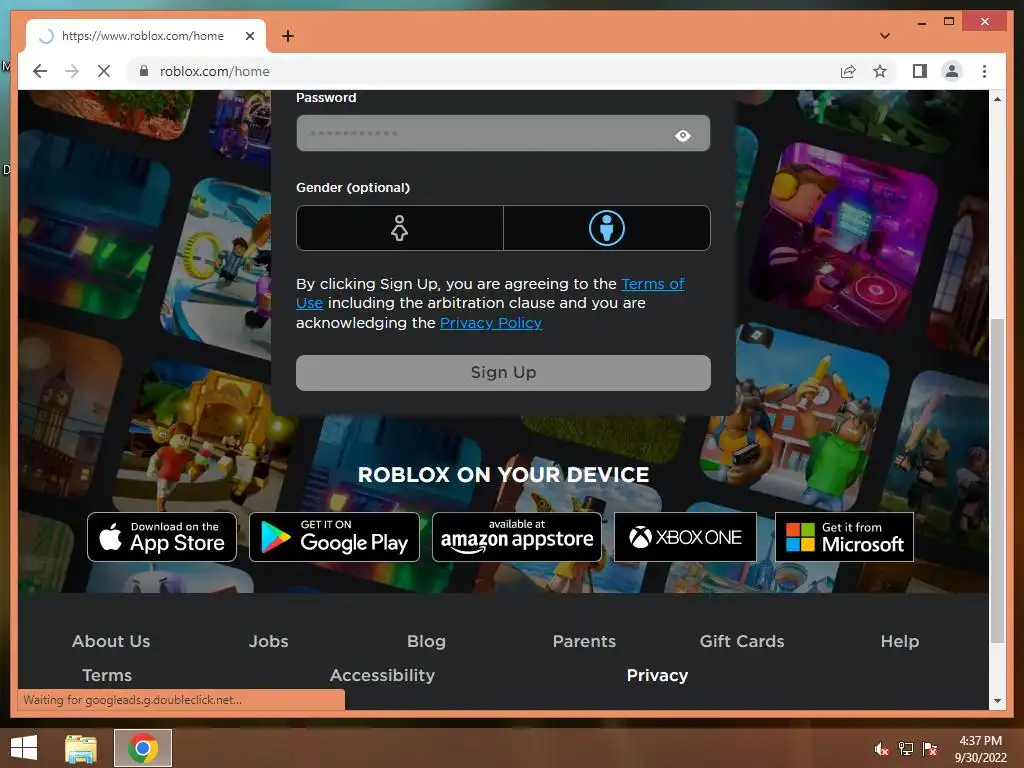The image size is (1024, 768).
Task: Open Download on the App Store badge
Action: (x=162, y=537)
